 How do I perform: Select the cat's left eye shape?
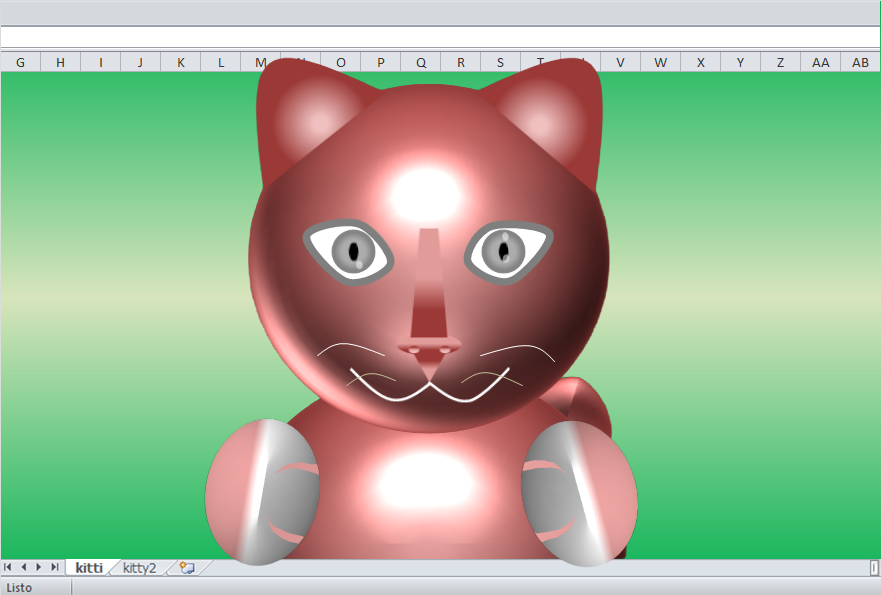coord(348,252)
